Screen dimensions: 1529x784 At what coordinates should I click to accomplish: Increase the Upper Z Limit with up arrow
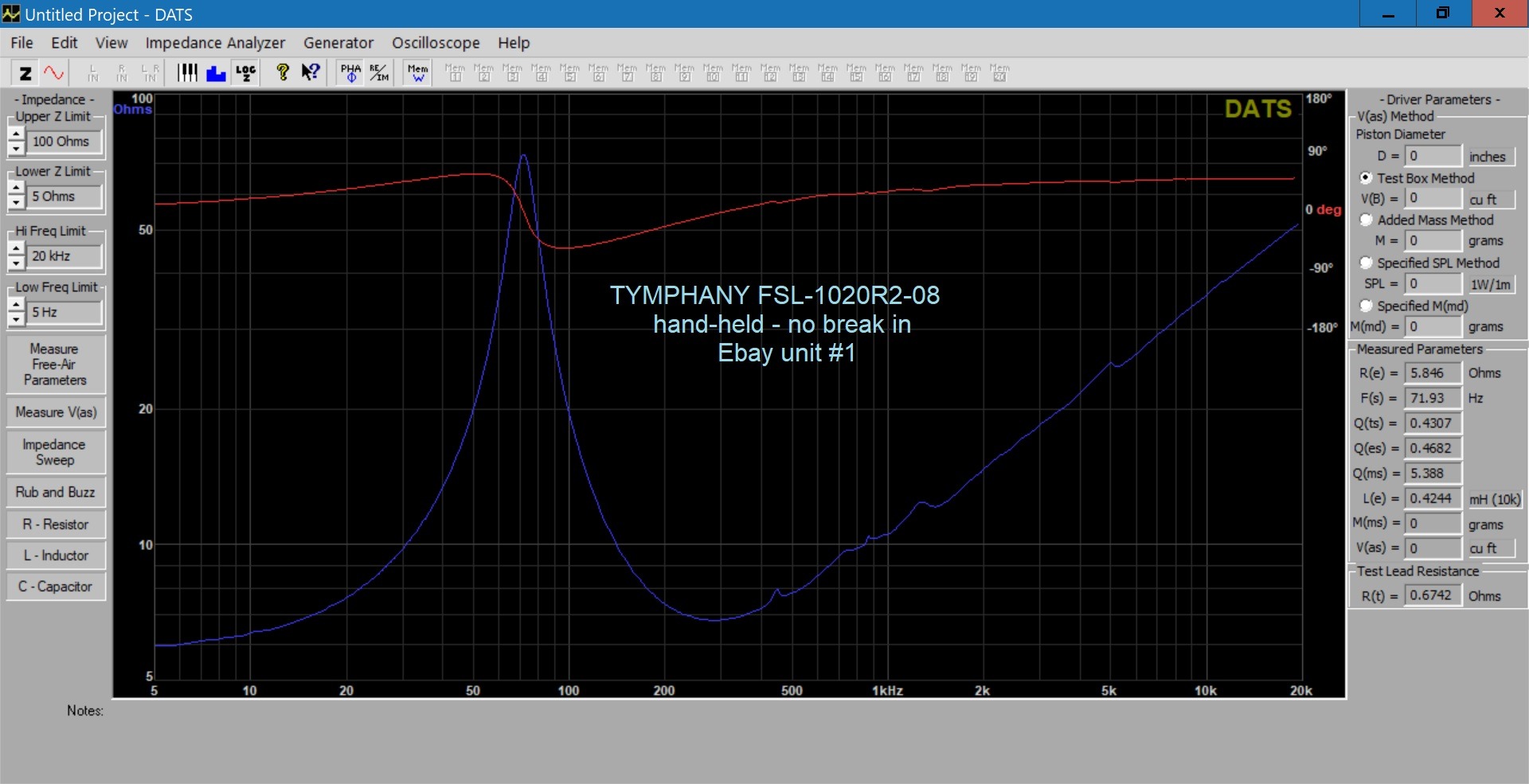click(16, 134)
